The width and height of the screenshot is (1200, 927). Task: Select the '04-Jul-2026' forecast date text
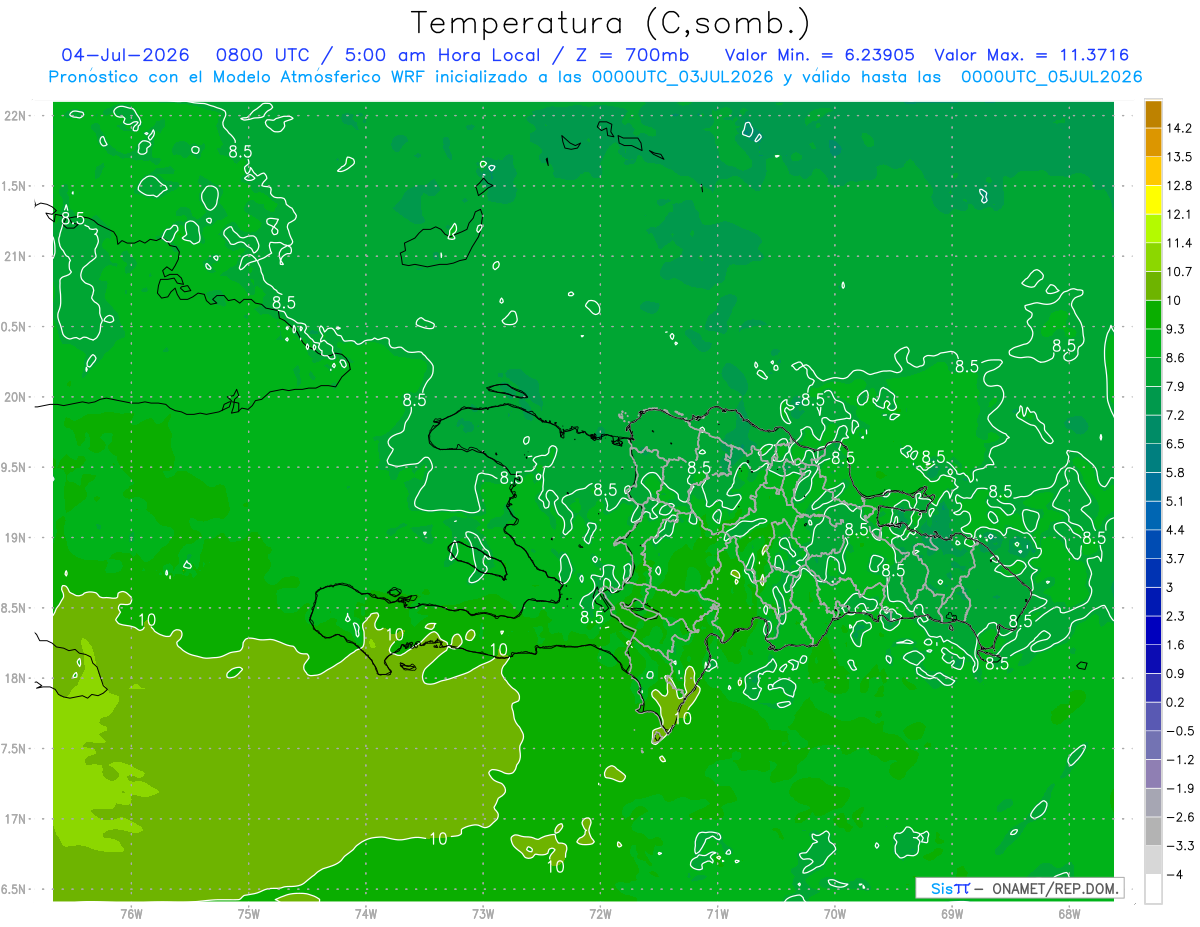tap(123, 55)
